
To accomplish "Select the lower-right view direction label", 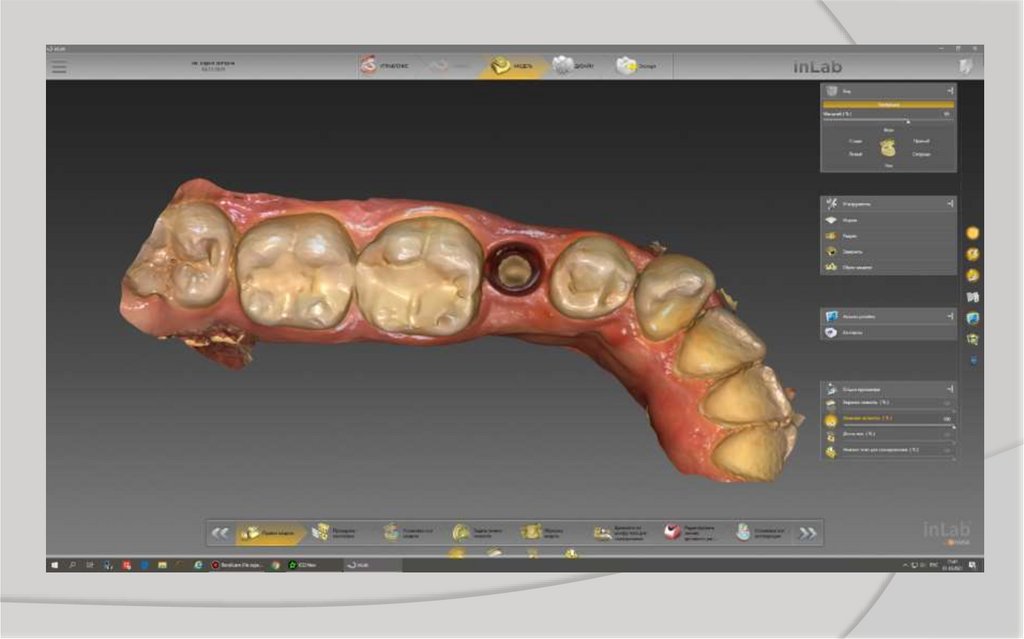I will click(x=921, y=155).
